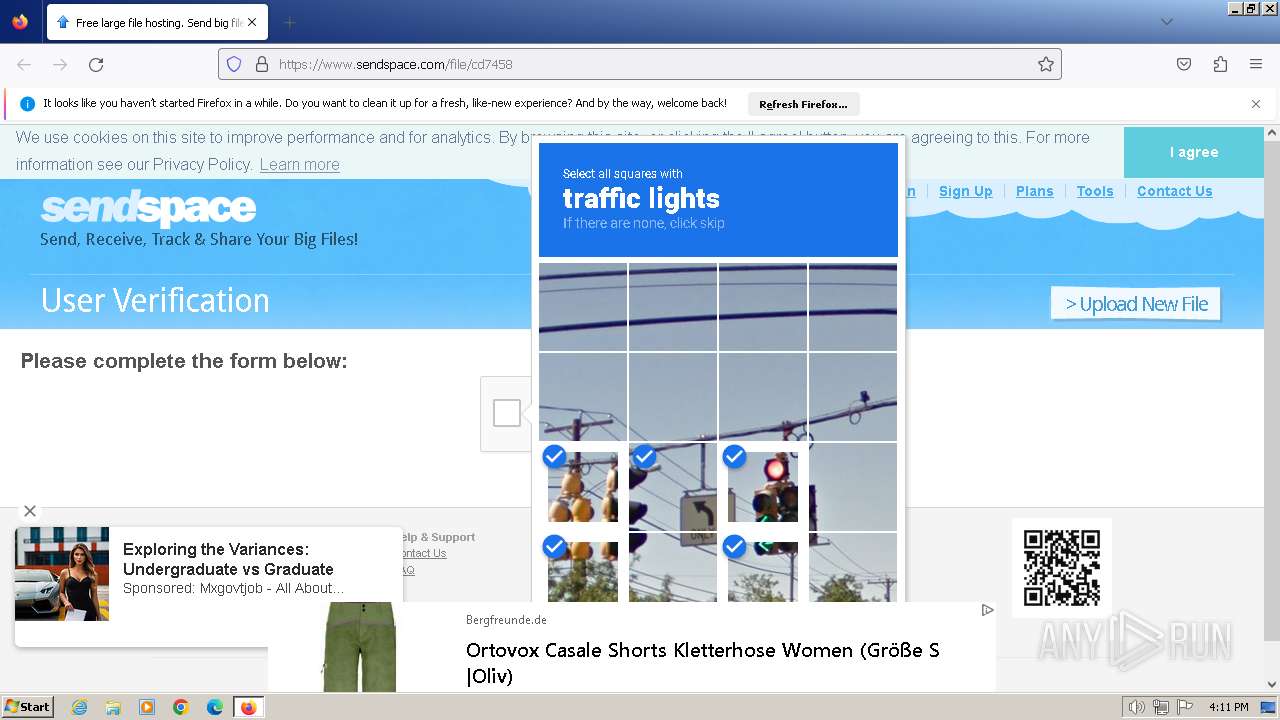Open the Save to Pocket icon
1280x720 pixels.
pos(1184,64)
